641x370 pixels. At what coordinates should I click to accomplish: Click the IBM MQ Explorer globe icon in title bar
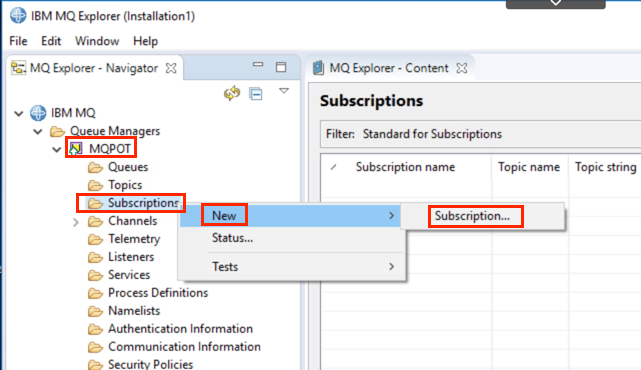point(18,16)
